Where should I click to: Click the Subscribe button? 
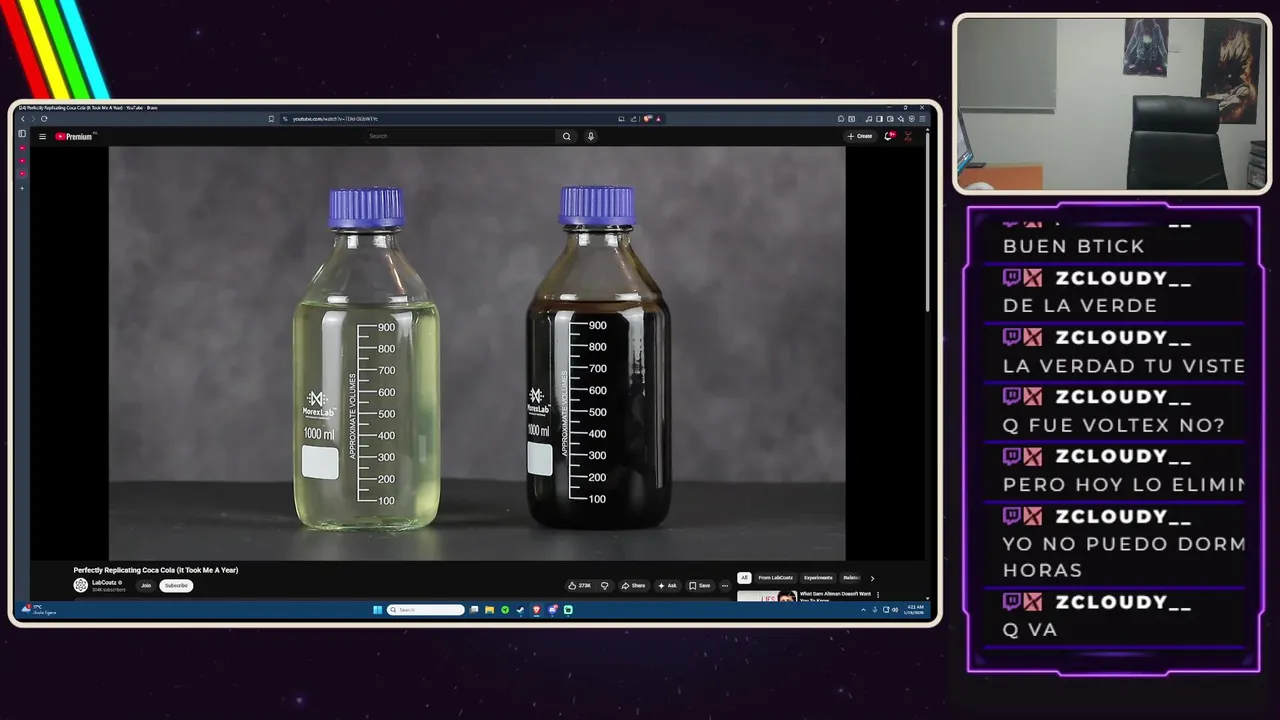point(176,585)
